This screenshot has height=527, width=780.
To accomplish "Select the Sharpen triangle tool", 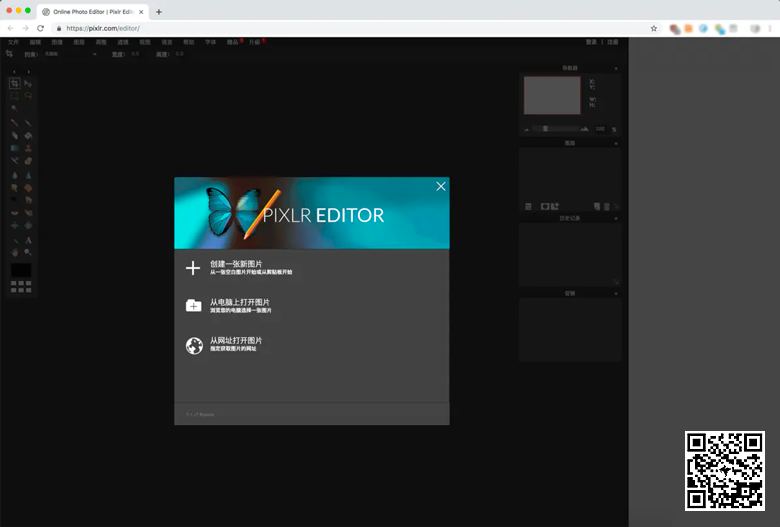I will pyautogui.click(x=28, y=175).
